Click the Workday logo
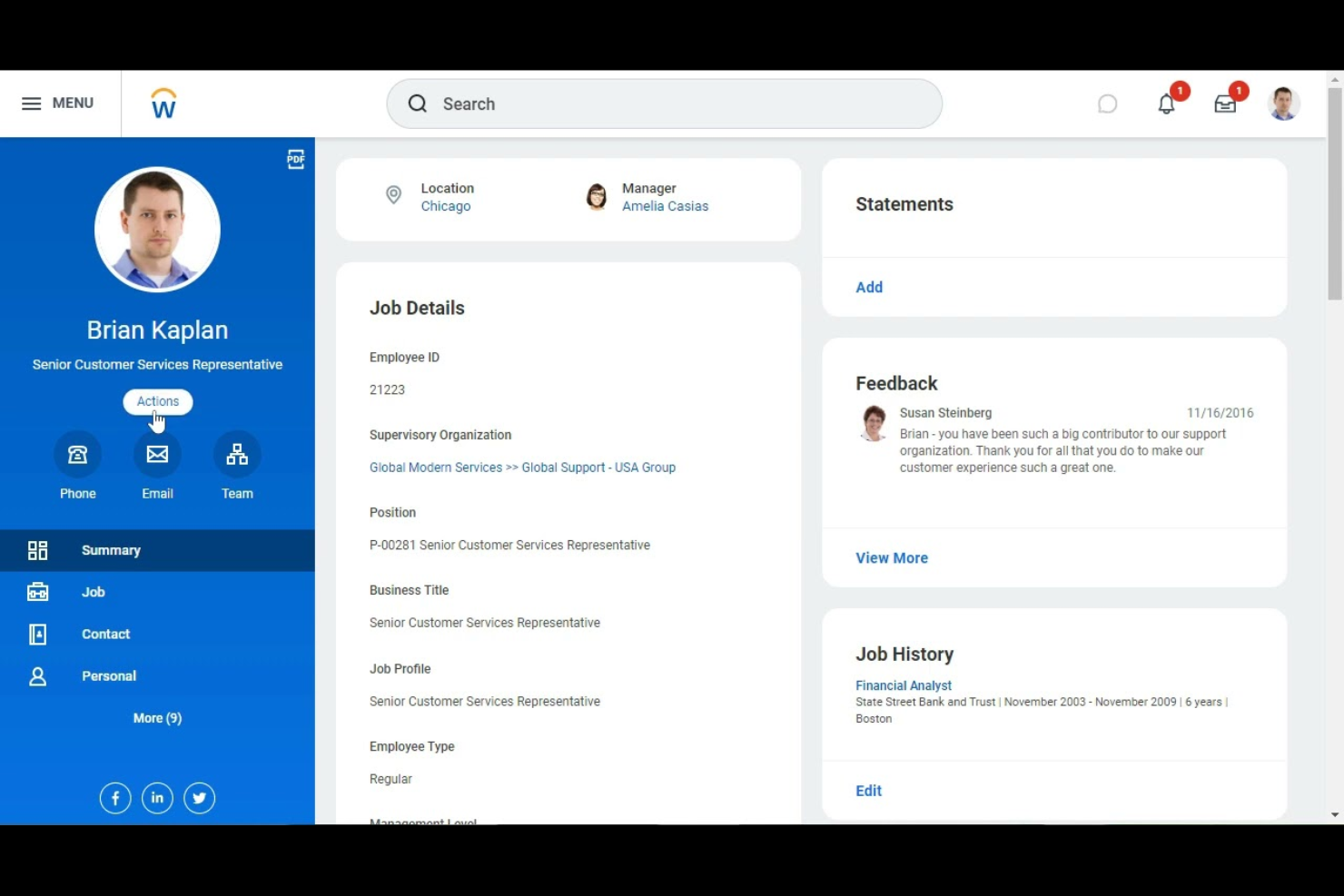This screenshot has width=1344, height=896. coord(163,103)
